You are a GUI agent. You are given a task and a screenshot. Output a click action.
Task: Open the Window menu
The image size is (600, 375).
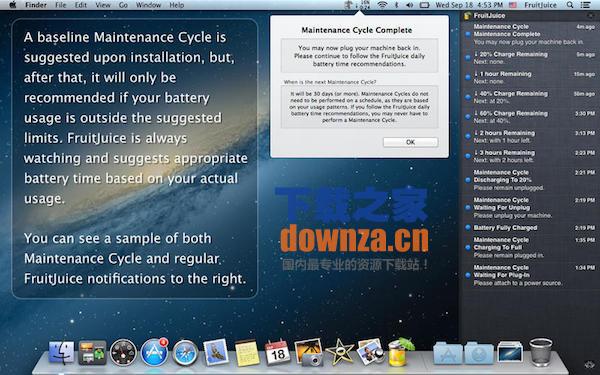tap(148, 5)
